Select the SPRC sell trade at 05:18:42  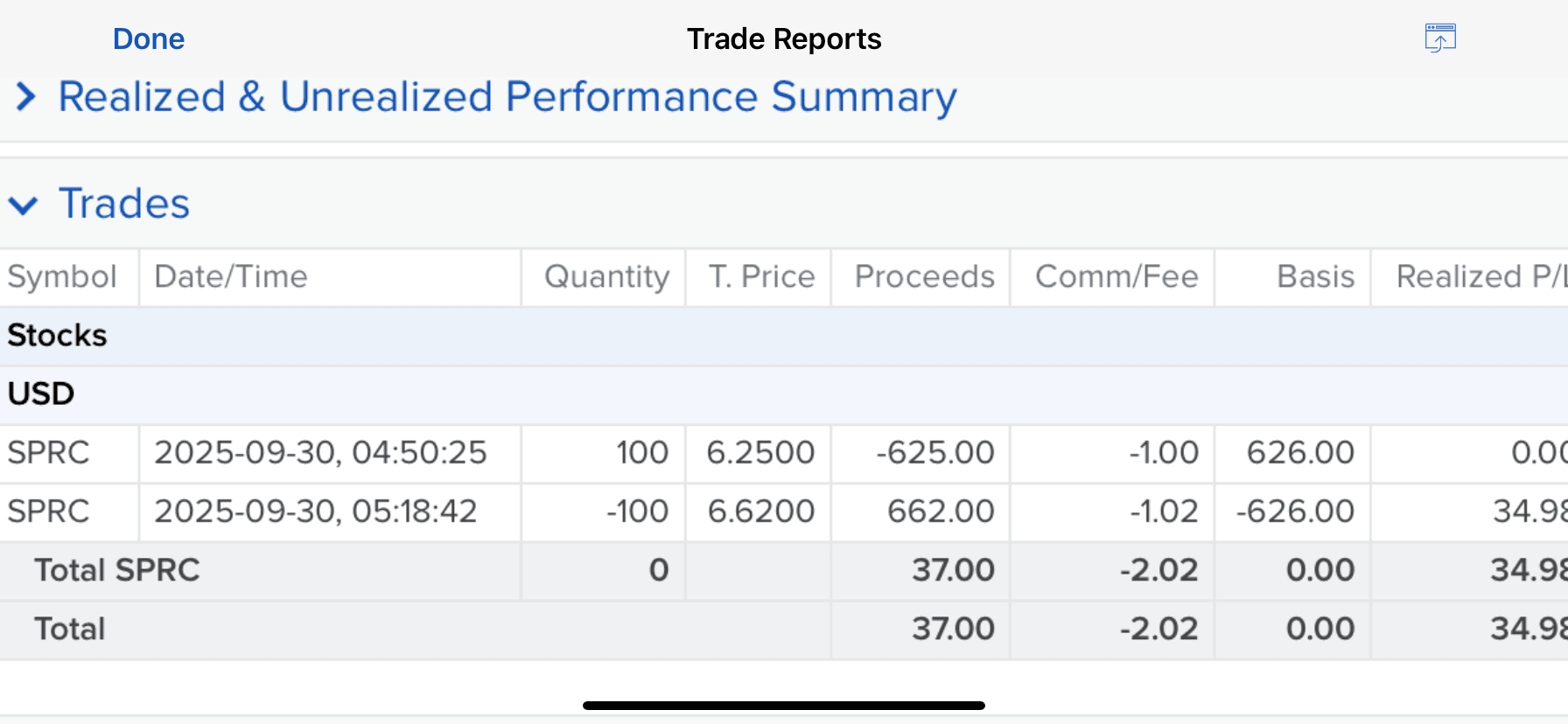coord(315,512)
